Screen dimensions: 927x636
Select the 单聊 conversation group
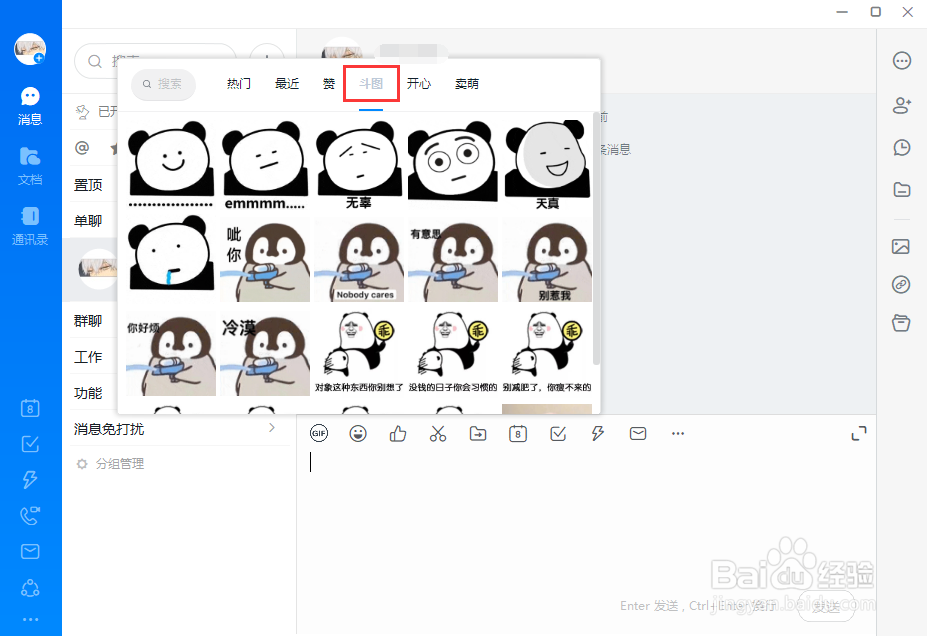click(x=88, y=220)
